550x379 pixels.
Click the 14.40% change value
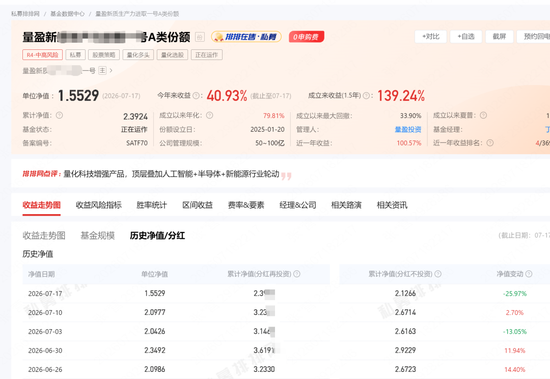[515, 369]
